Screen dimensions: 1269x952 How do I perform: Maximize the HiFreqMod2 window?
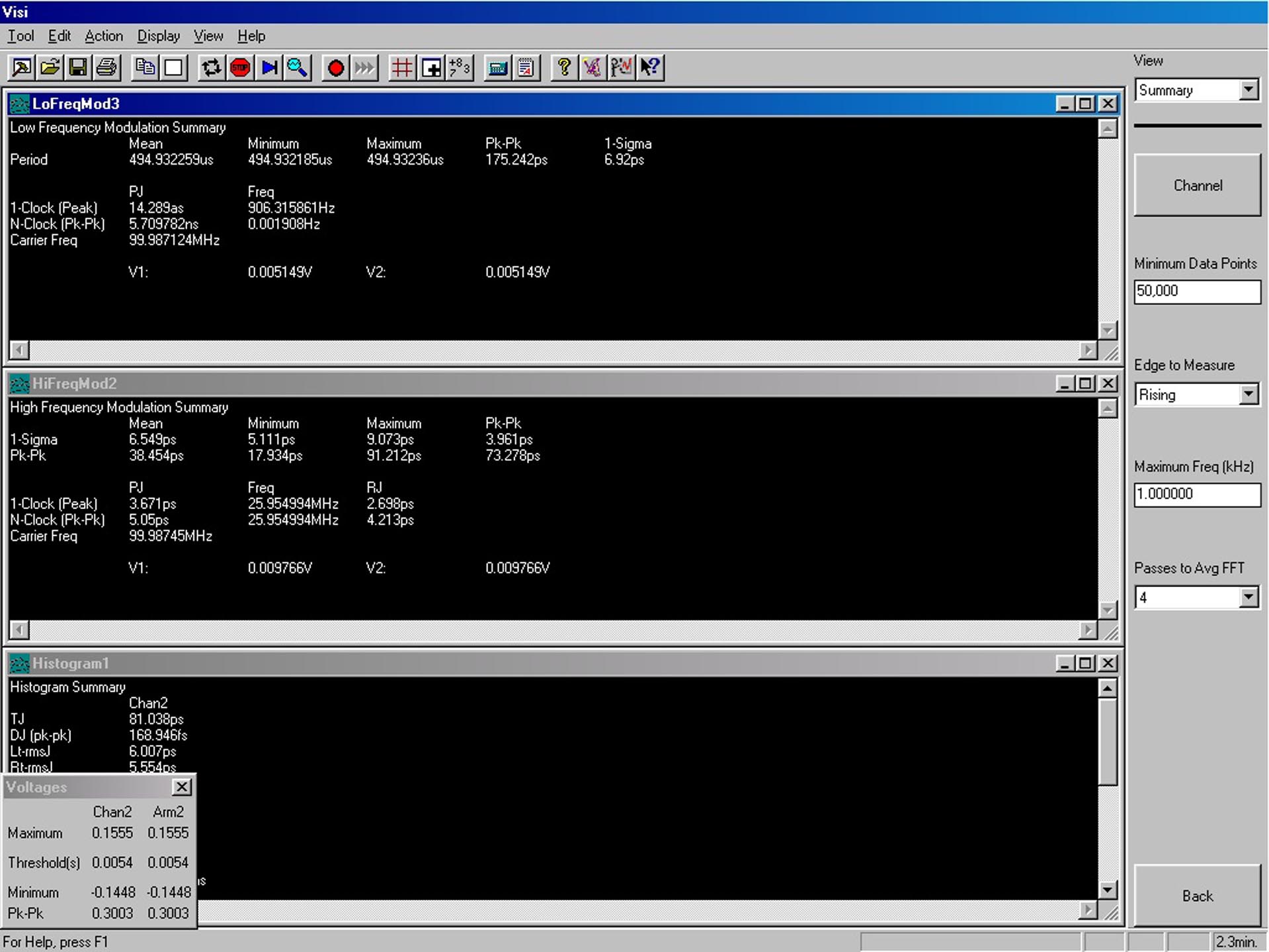1085,383
